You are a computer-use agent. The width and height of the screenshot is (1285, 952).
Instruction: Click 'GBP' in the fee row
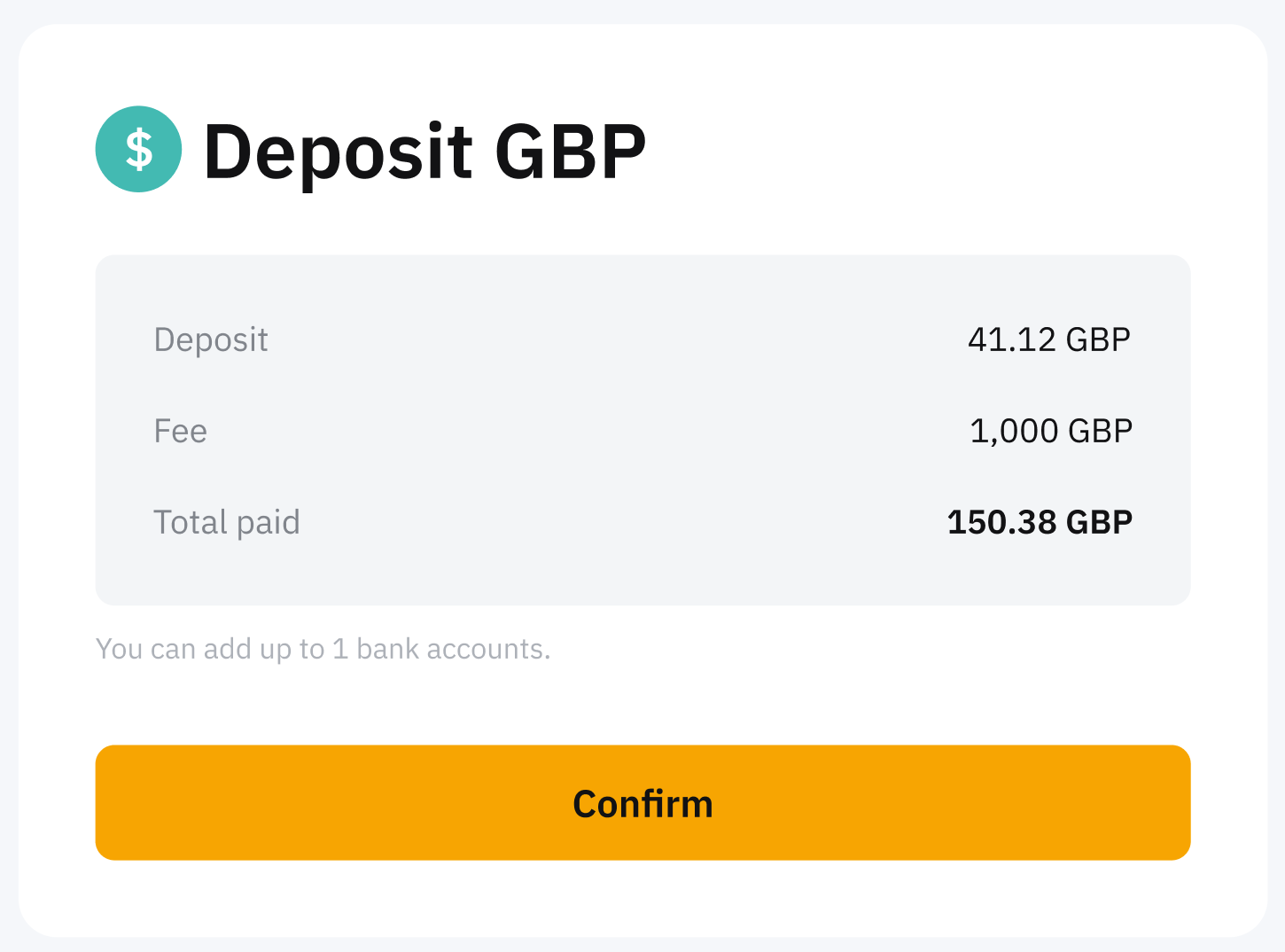(x=1100, y=432)
